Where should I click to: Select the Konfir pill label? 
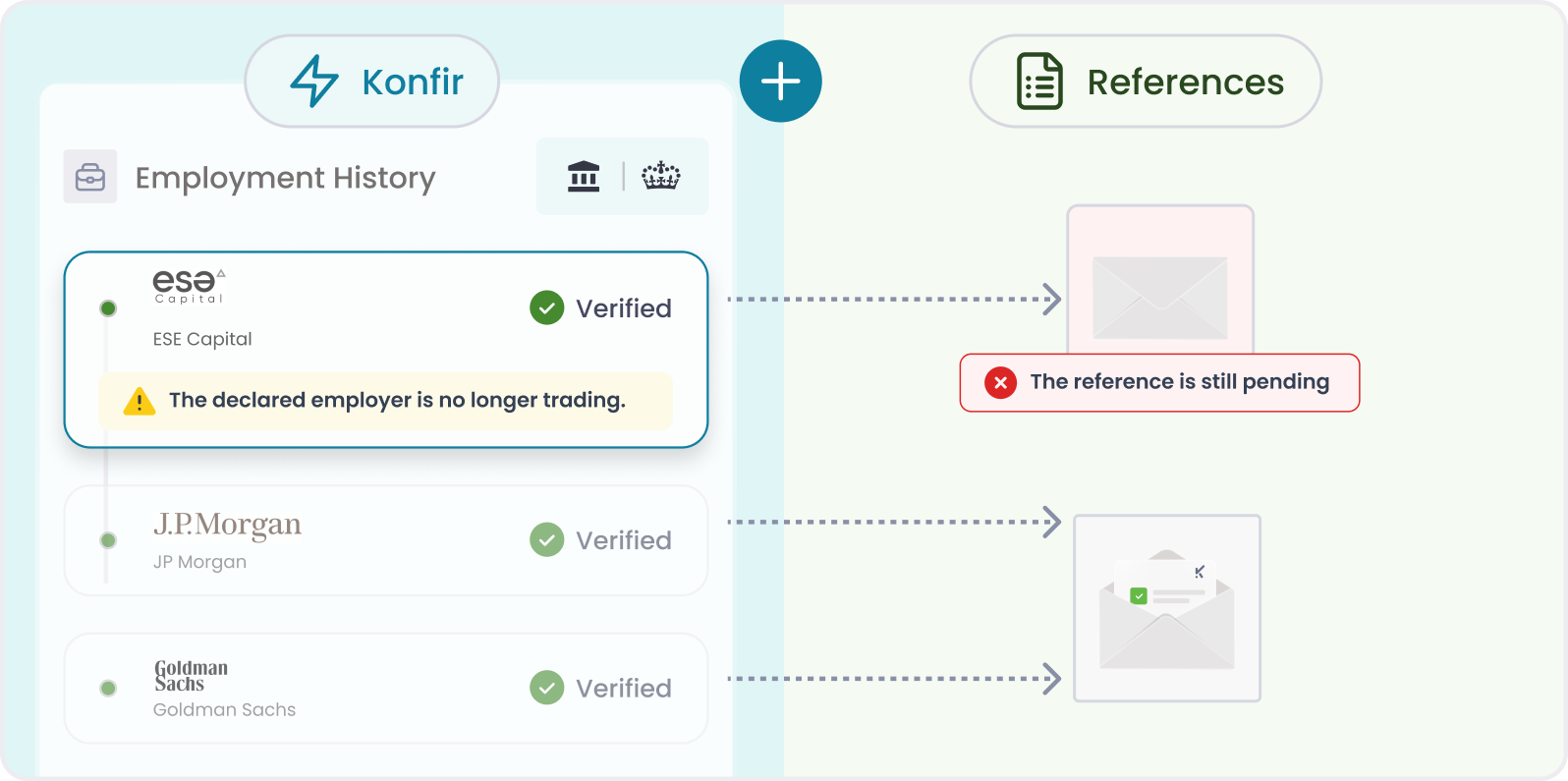[371, 82]
